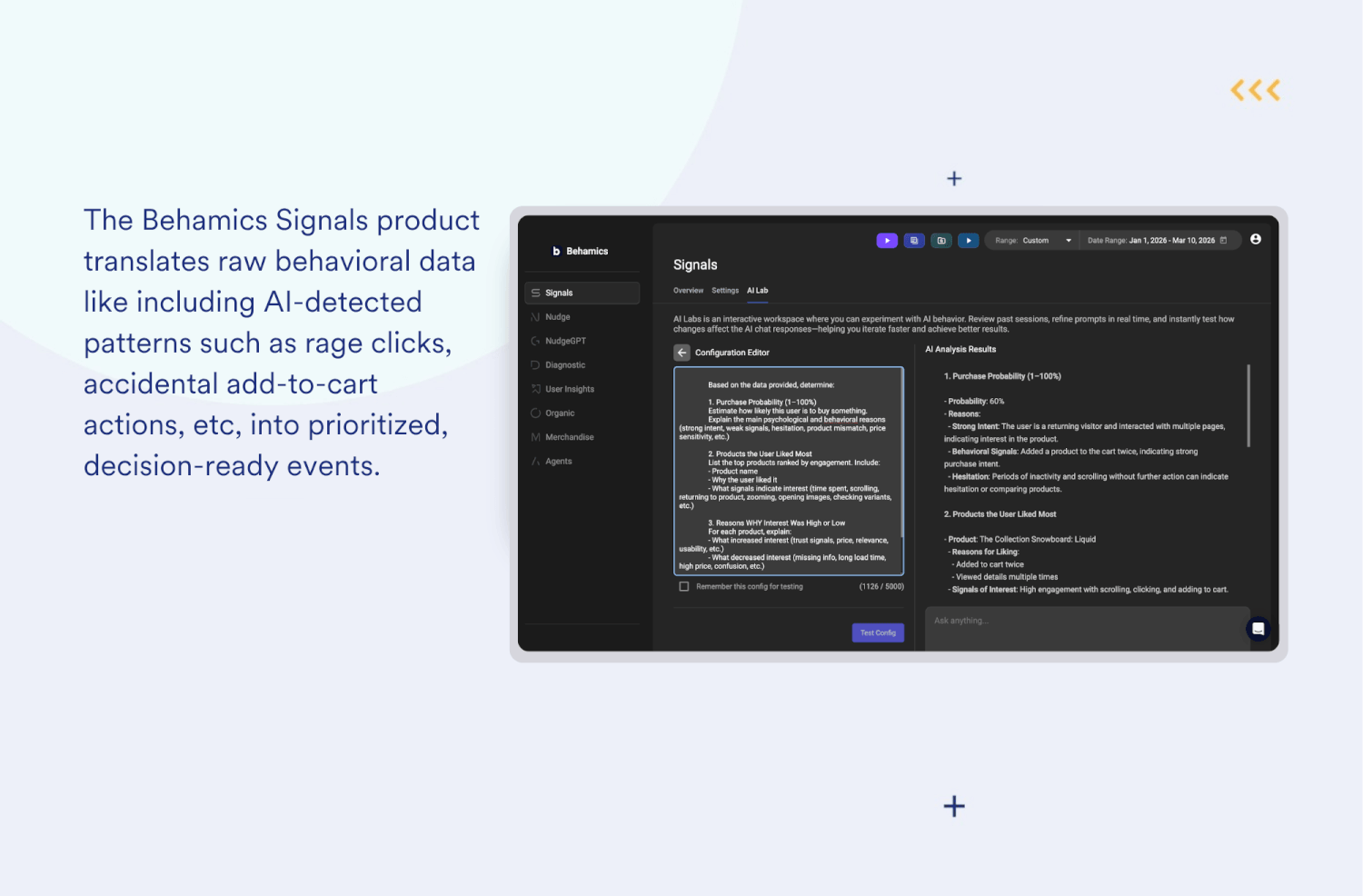
Task: Click the Signals sidebar icon
Action: pos(536,293)
